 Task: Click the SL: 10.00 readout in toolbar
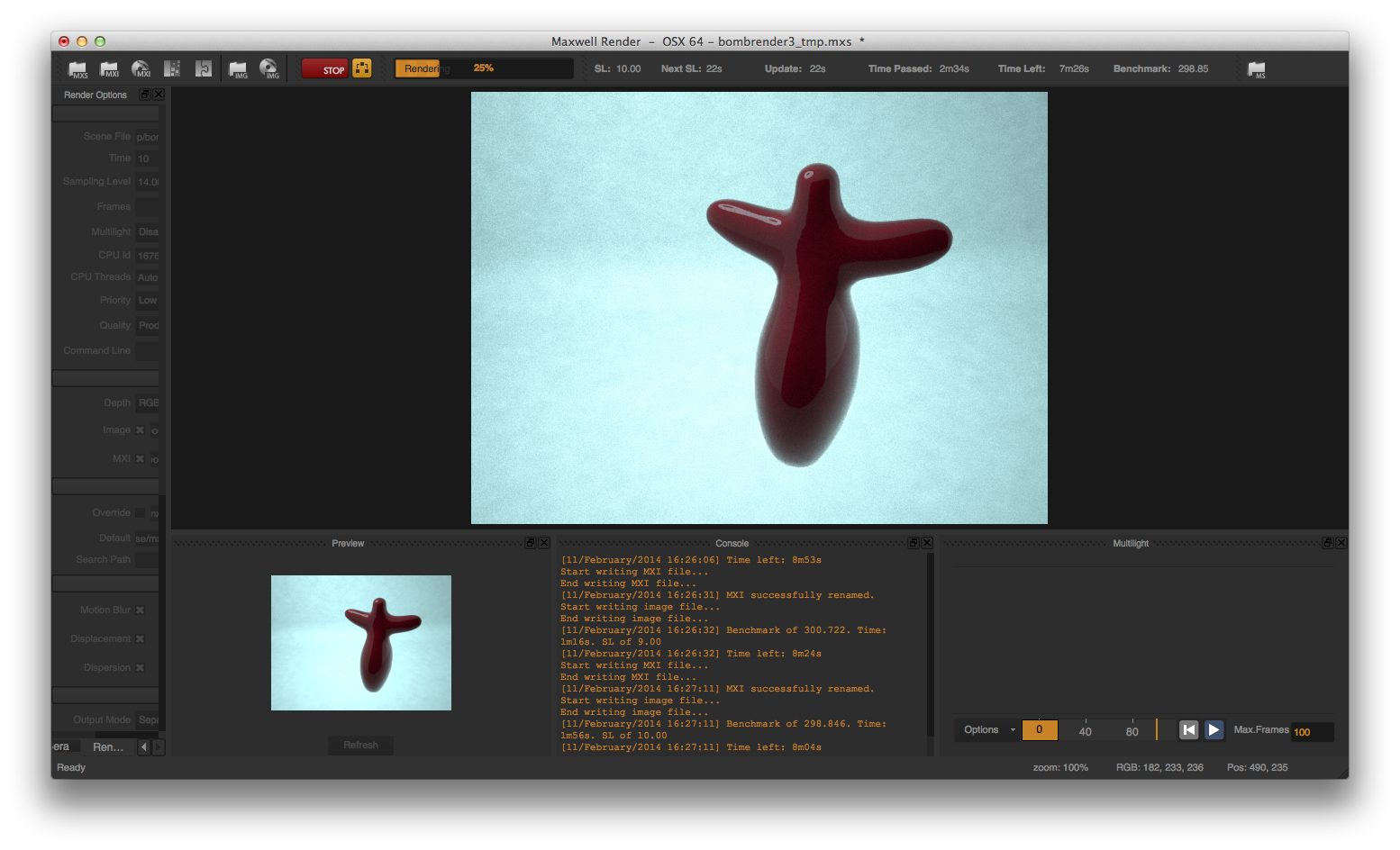[x=617, y=68]
